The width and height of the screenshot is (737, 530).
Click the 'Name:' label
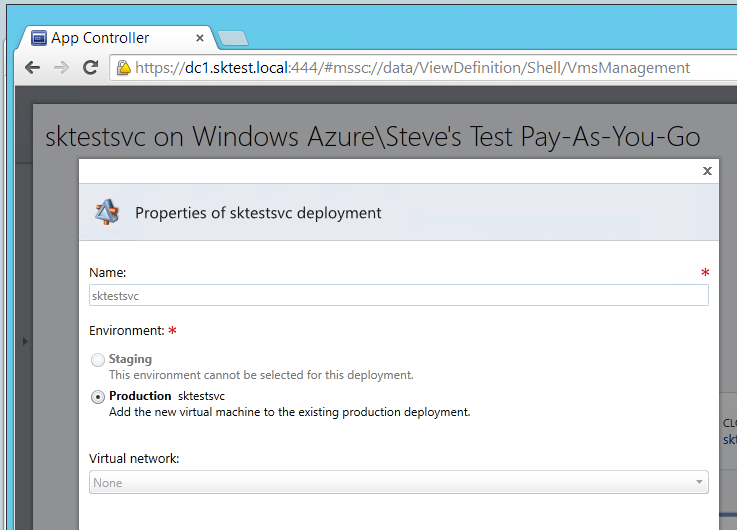pyautogui.click(x=108, y=273)
